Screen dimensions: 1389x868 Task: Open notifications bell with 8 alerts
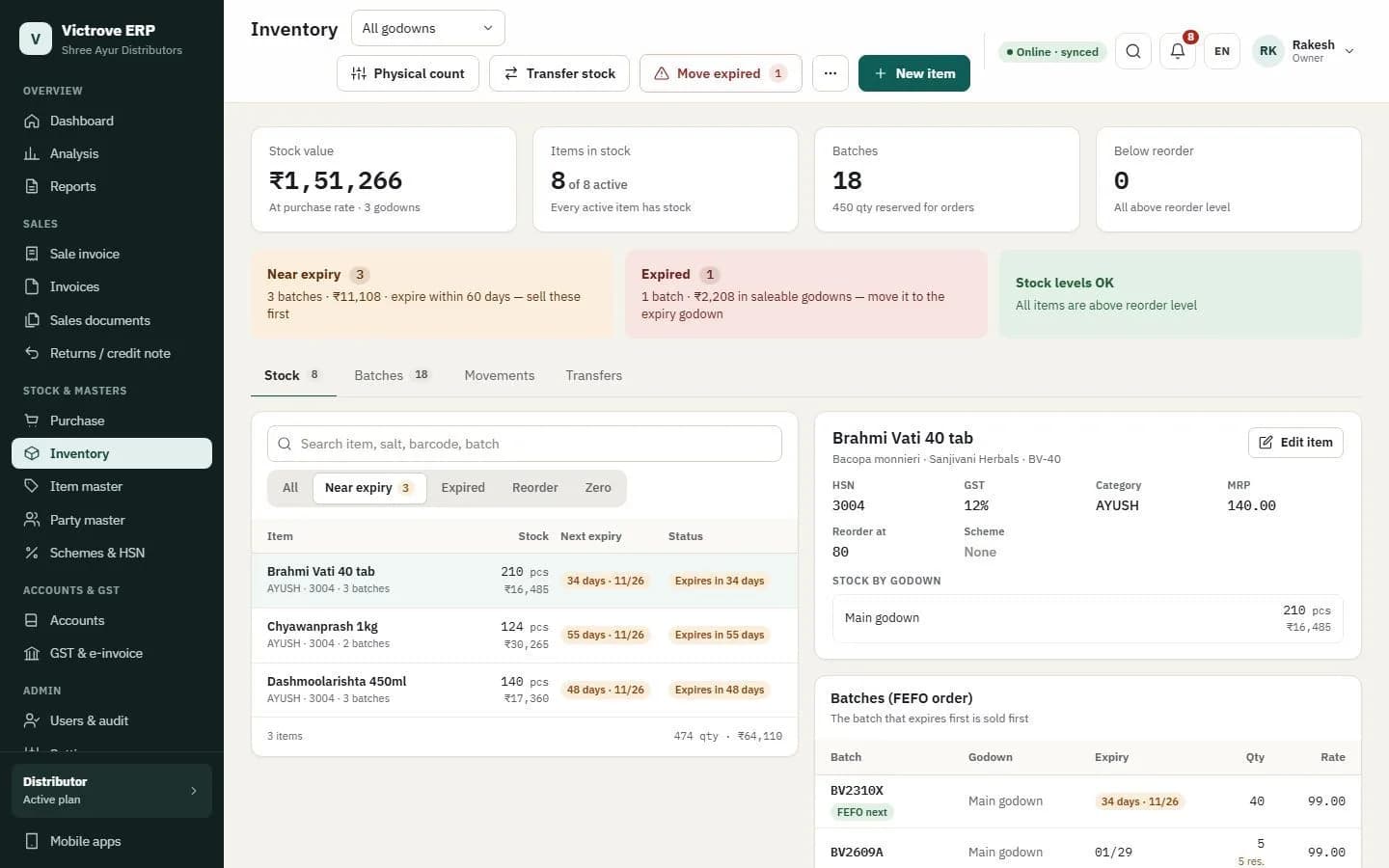(x=1178, y=51)
